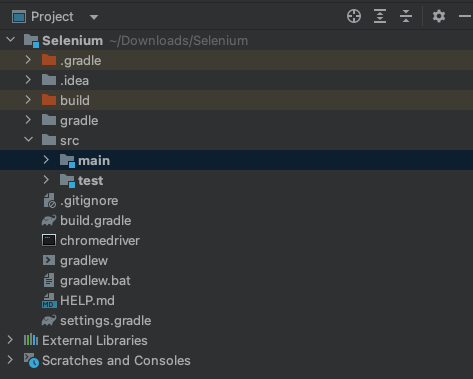Click the Expand All toolbar icon

380,16
